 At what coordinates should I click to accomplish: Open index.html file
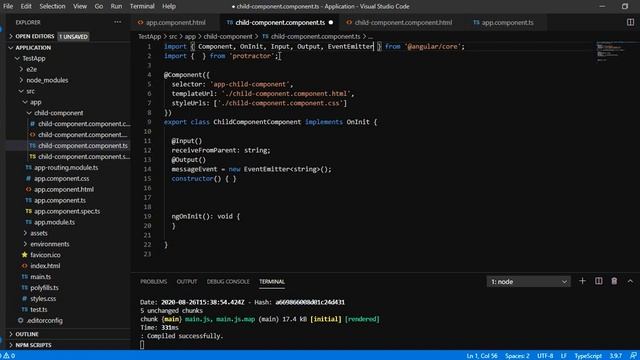pyautogui.click(x=45, y=266)
